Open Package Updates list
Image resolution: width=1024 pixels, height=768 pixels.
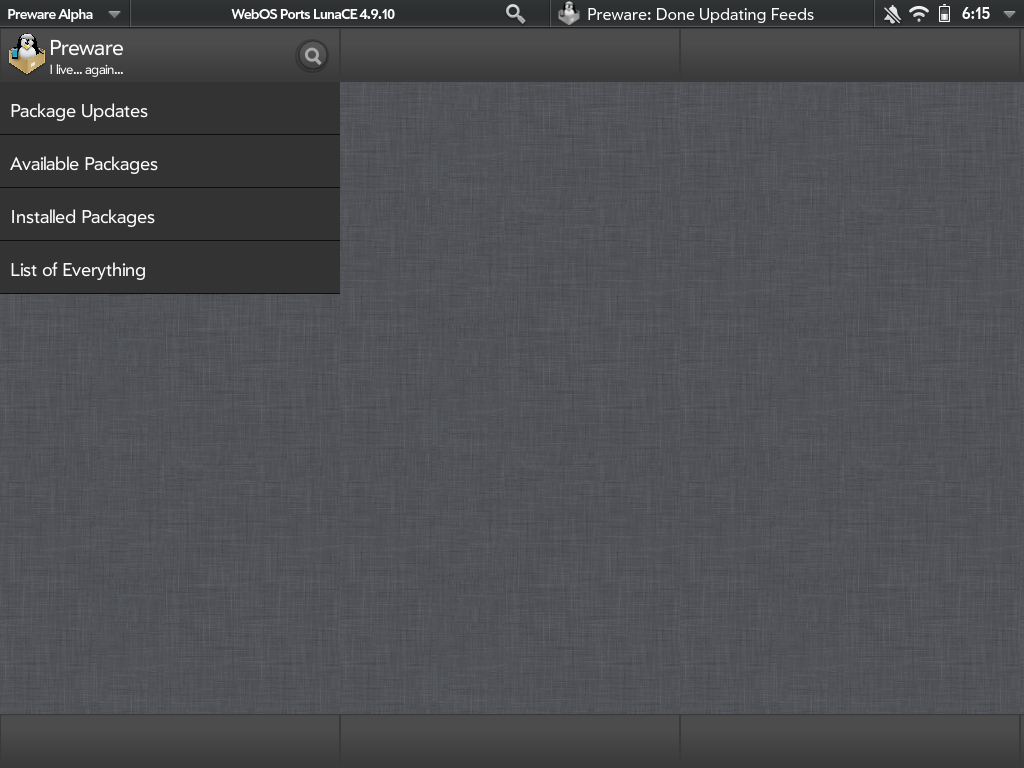[170, 109]
